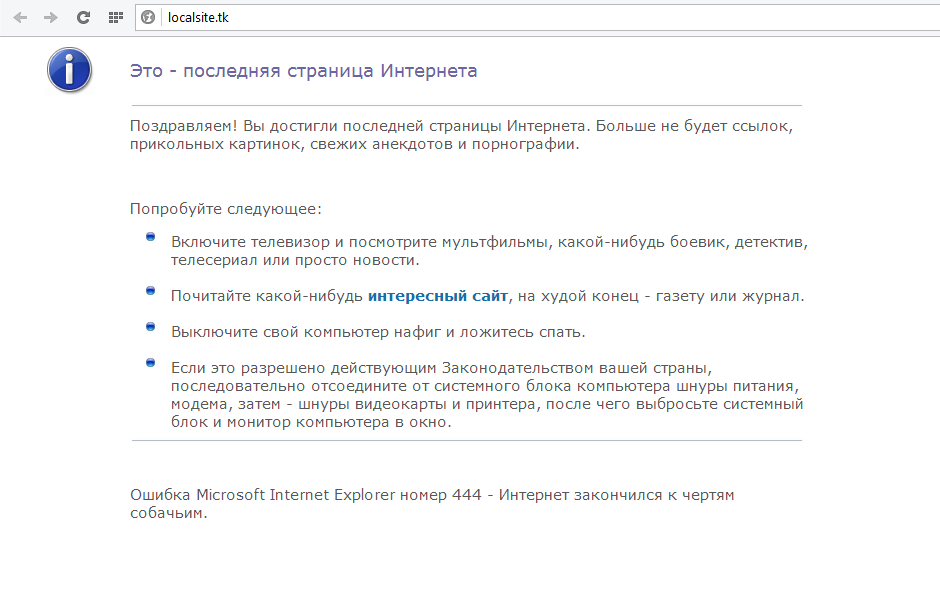The width and height of the screenshot is (940, 608).
Task: Click the "Ошибка Microsoft Internet Explorer" error text
Action: pyautogui.click(x=432, y=504)
